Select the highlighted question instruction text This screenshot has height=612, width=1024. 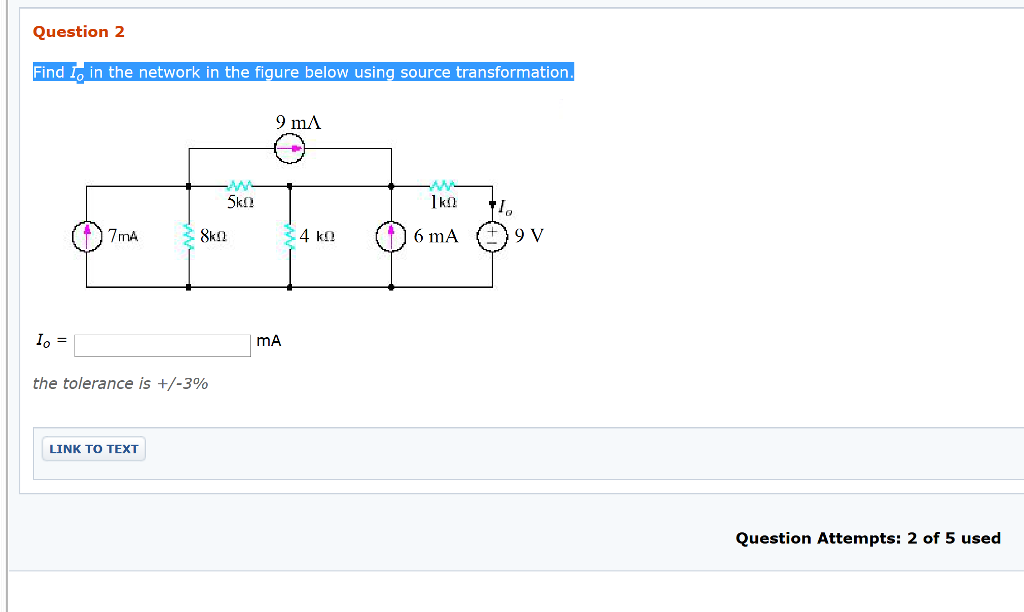pos(303,72)
